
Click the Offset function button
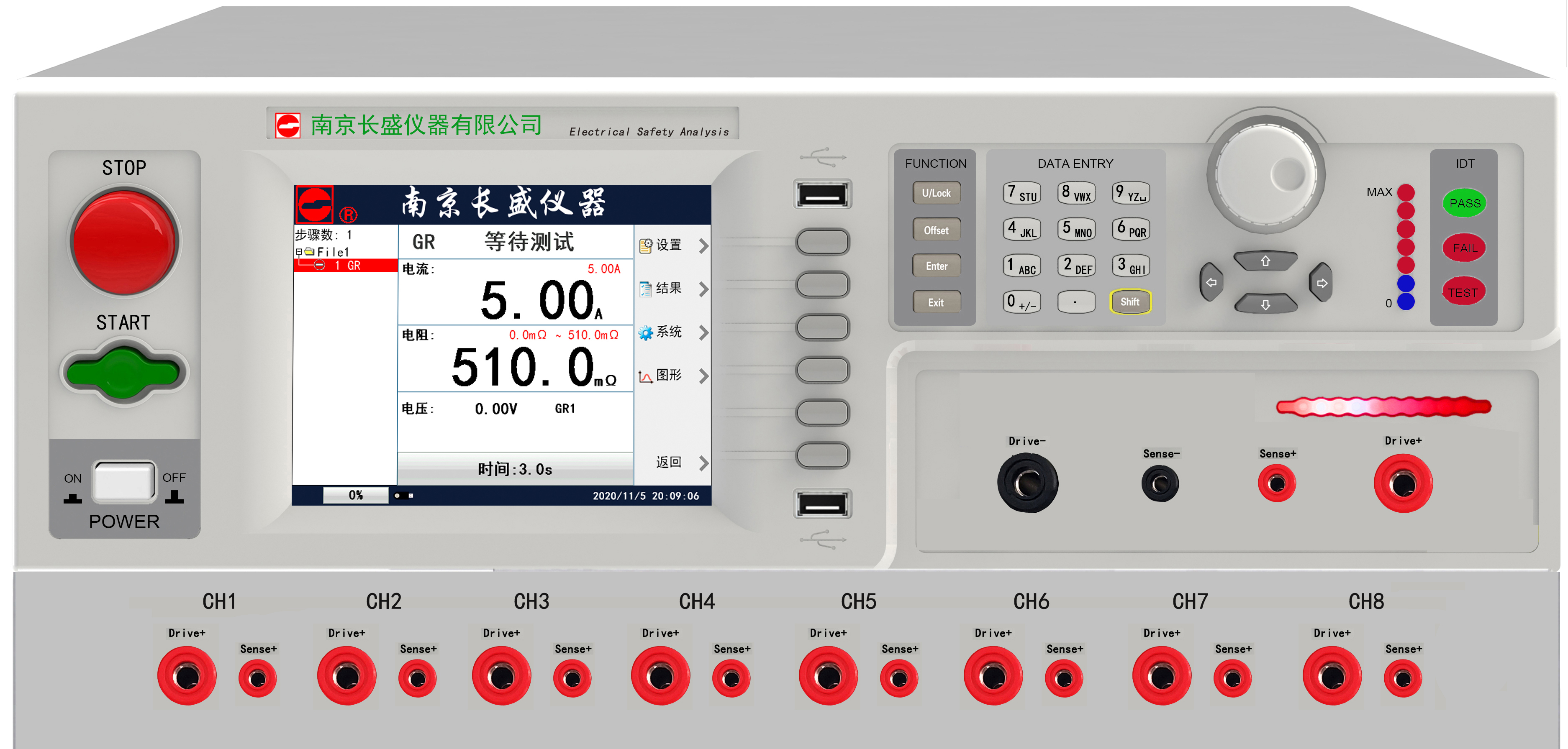(x=936, y=230)
